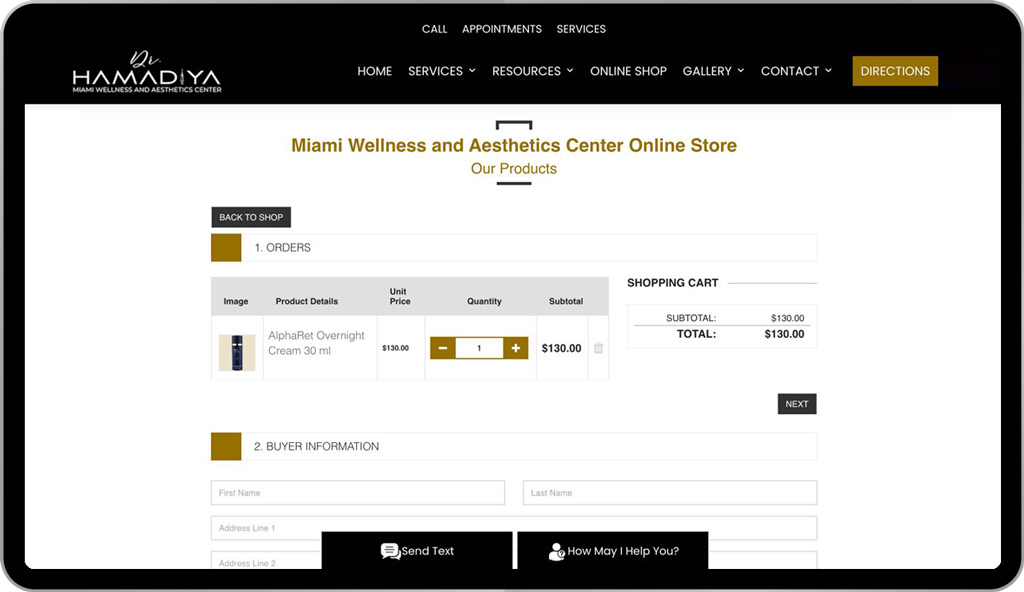1024x592 pixels.
Task: Click the Our Products subtitle
Action: point(514,169)
